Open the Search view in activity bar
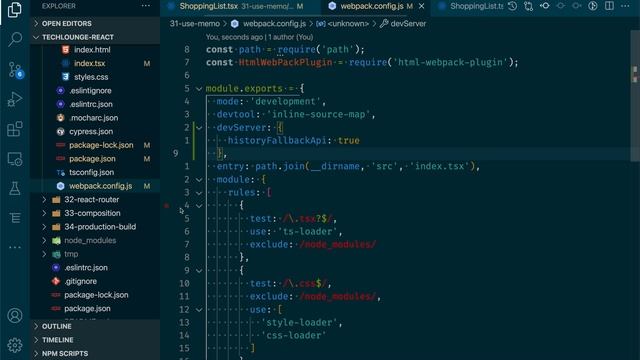This screenshot has width=640, height=360. (x=15, y=40)
